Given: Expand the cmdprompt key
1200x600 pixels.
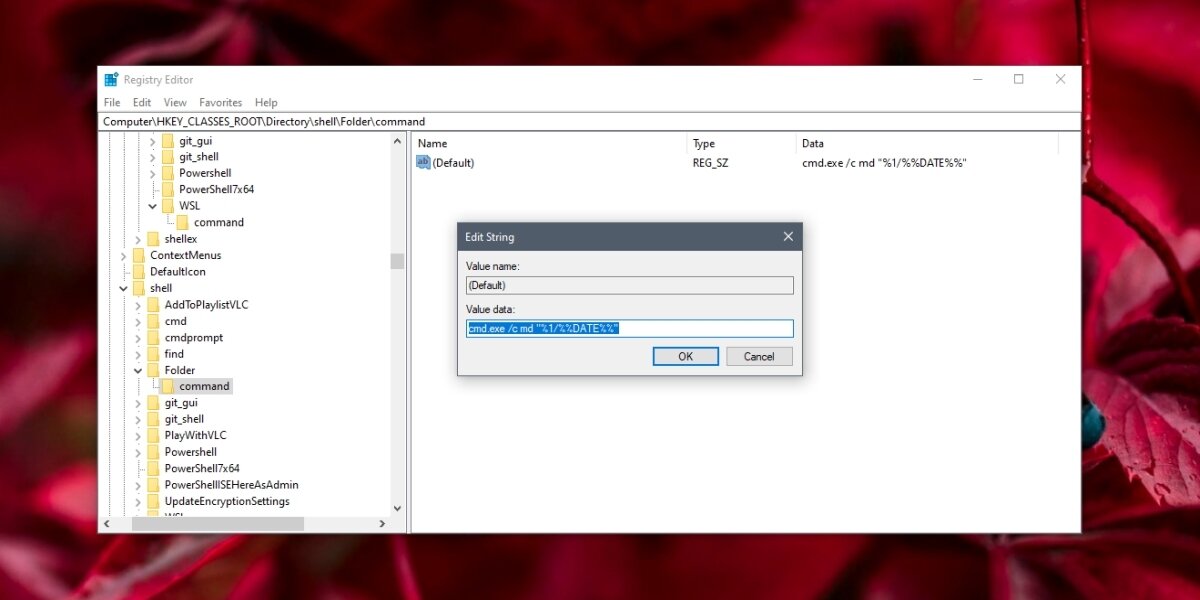Looking at the screenshot, I should click(138, 337).
